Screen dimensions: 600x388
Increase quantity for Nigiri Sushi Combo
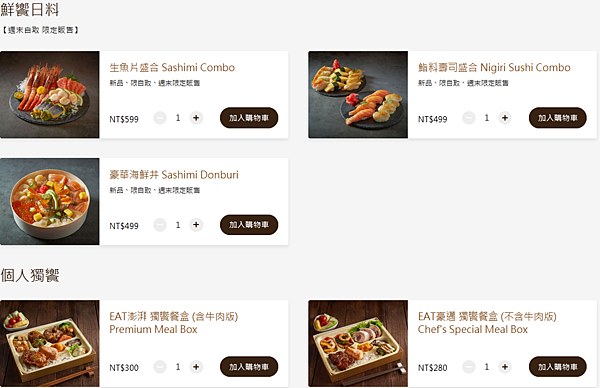[505, 118]
